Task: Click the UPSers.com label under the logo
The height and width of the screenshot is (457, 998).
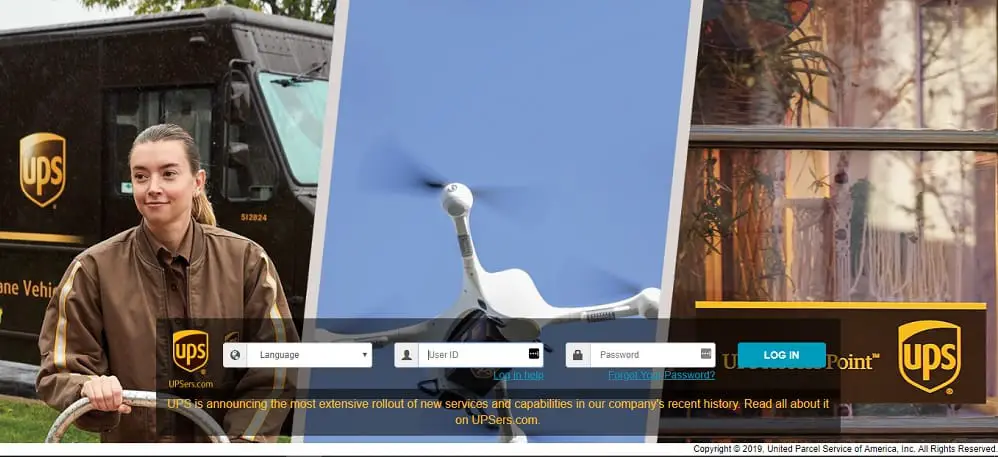Action: (x=190, y=384)
